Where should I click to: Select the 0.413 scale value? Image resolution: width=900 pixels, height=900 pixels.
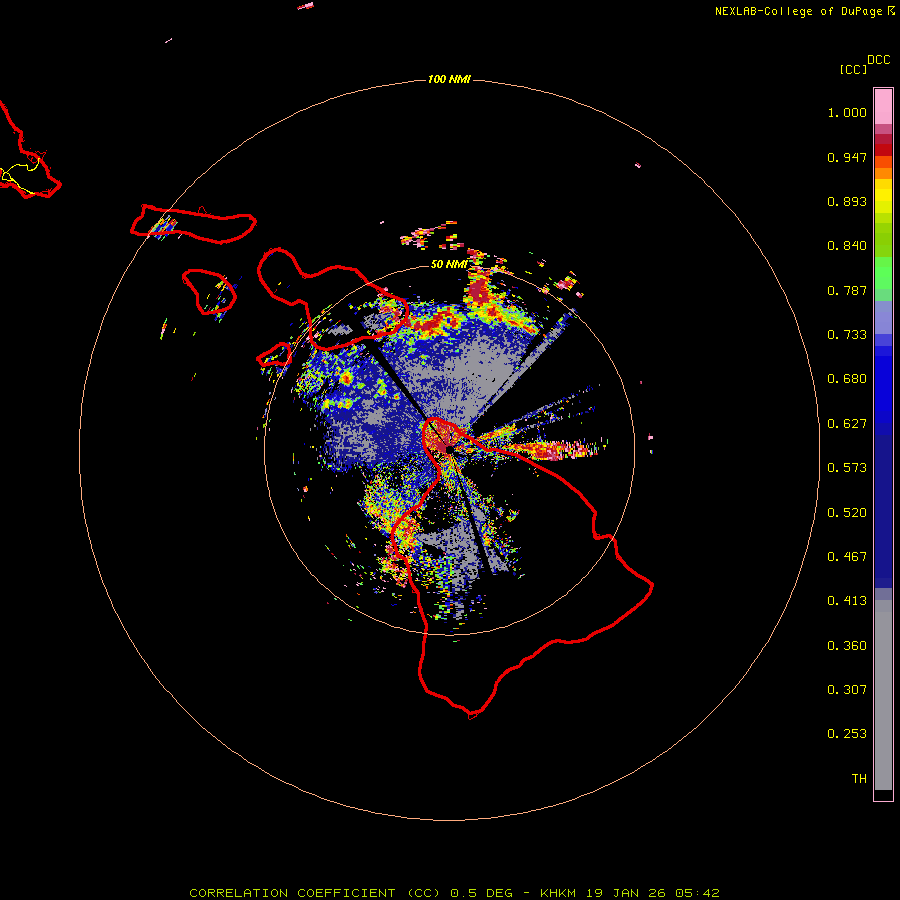tap(847, 601)
